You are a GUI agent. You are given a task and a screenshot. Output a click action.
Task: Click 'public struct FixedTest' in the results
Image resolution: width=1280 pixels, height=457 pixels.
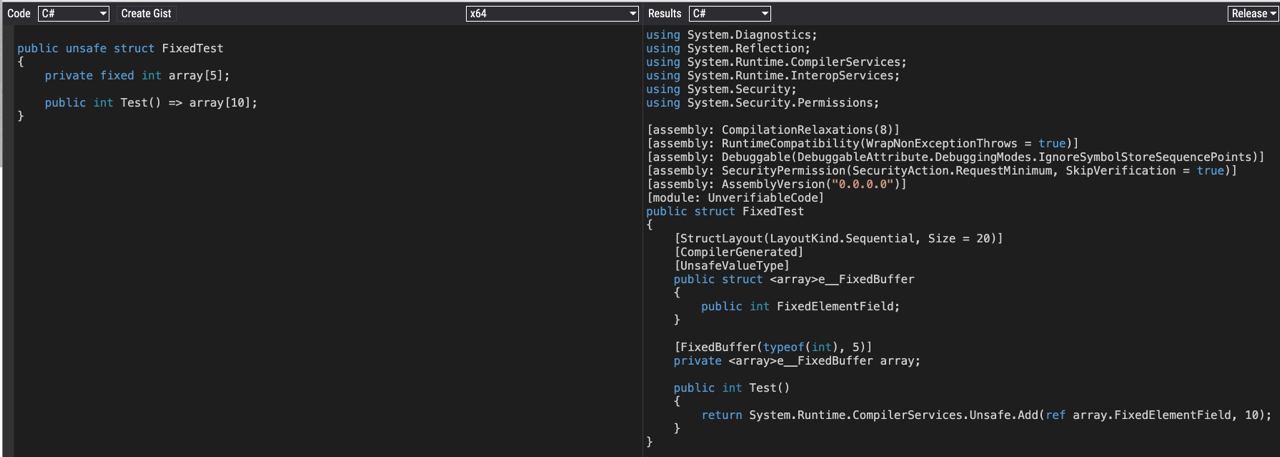click(725, 211)
